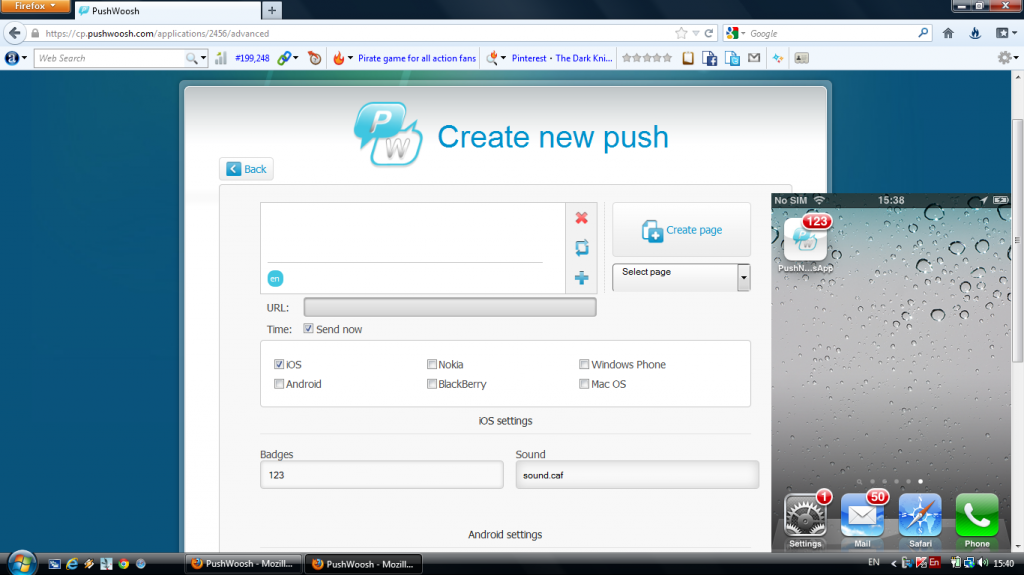Viewport: 1024px width, 575px height.
Task: Open the Firefox menu dropdown
Action: tap(35, 6)
